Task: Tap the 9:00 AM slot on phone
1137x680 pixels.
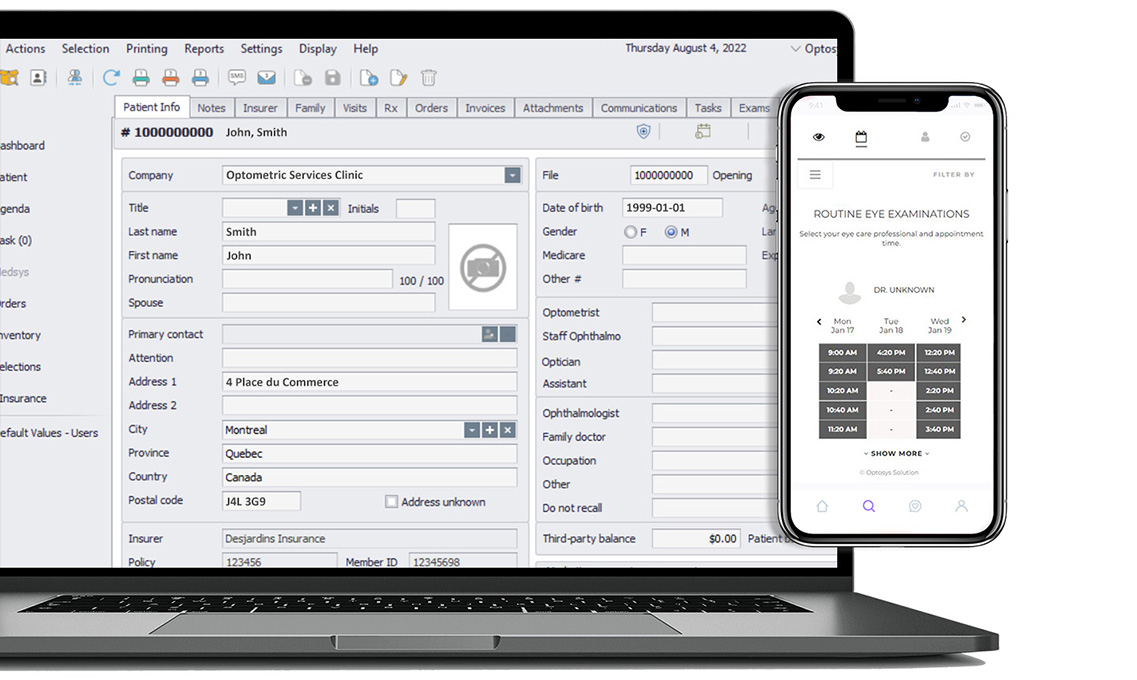Action: tap(842, 352)
